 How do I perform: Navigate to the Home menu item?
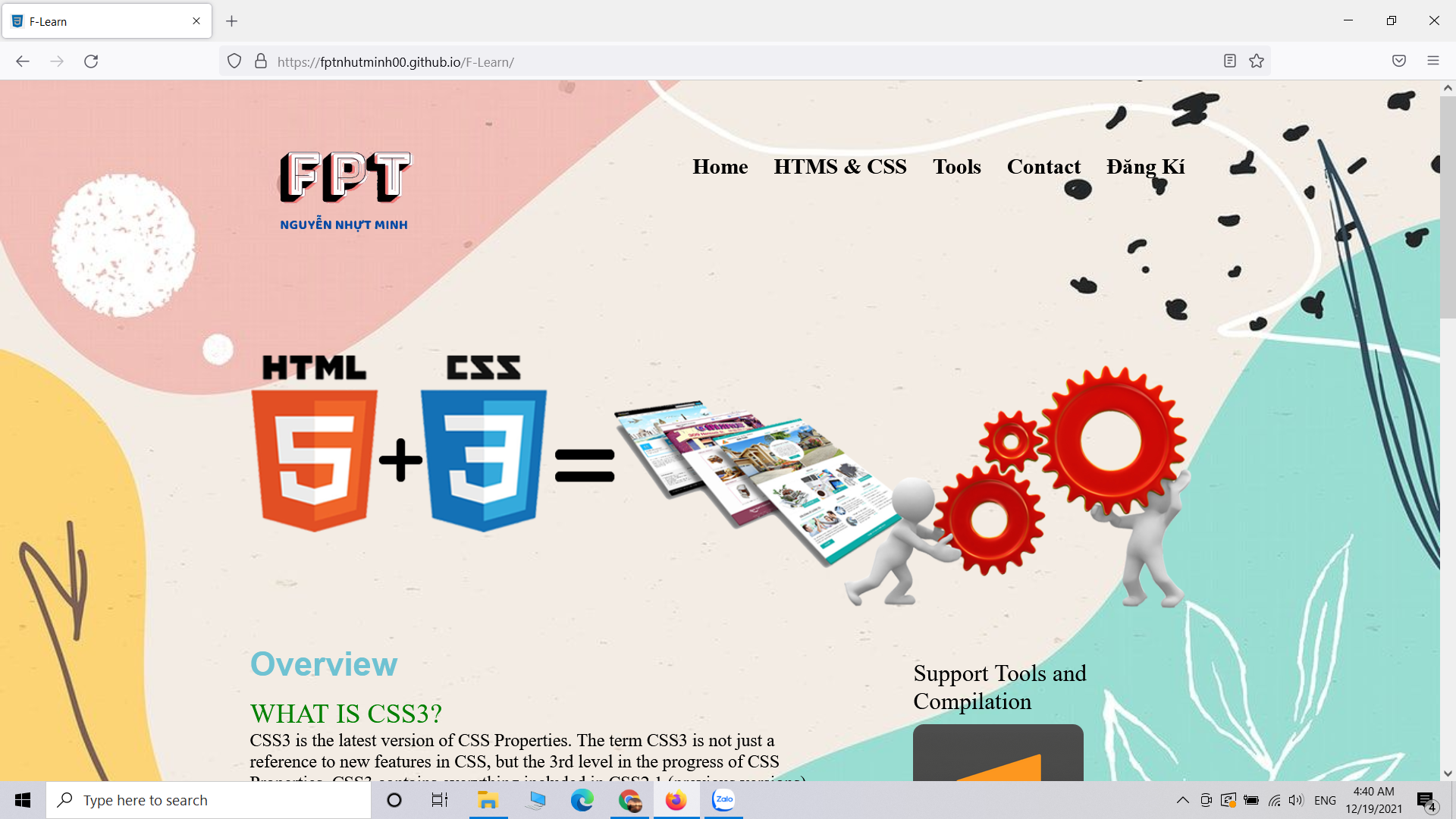720,167
